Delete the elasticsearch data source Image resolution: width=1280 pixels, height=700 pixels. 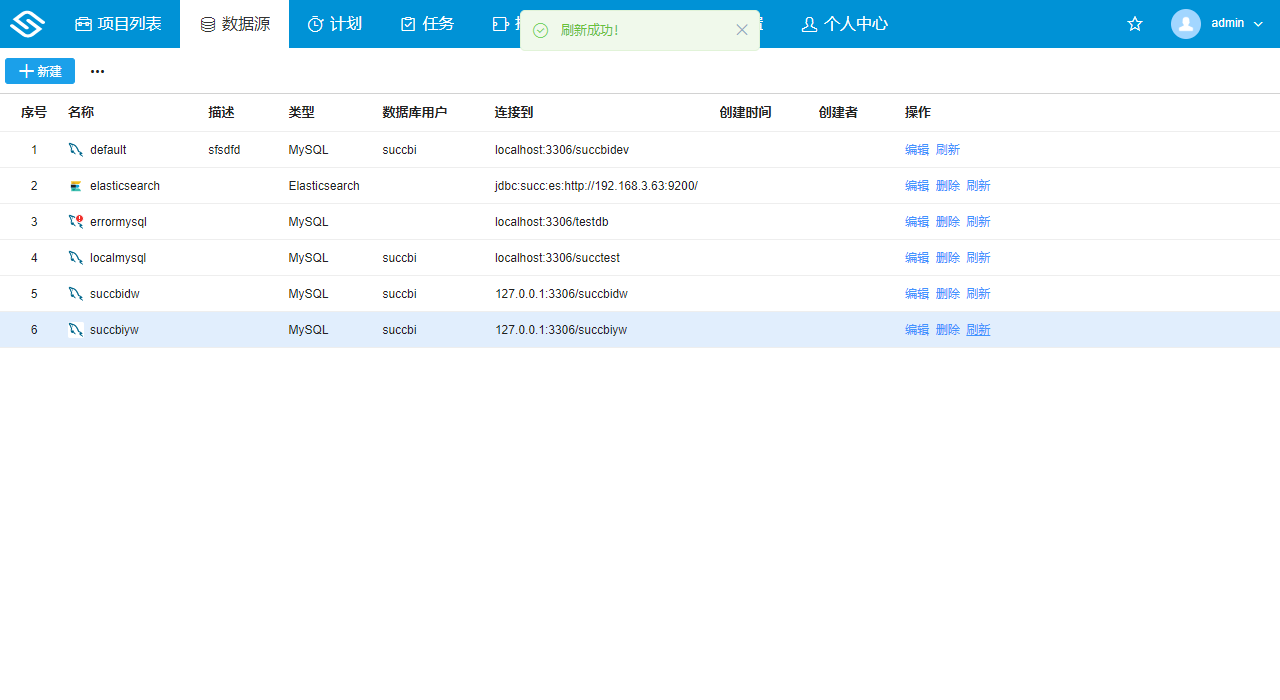pos(947,186)
